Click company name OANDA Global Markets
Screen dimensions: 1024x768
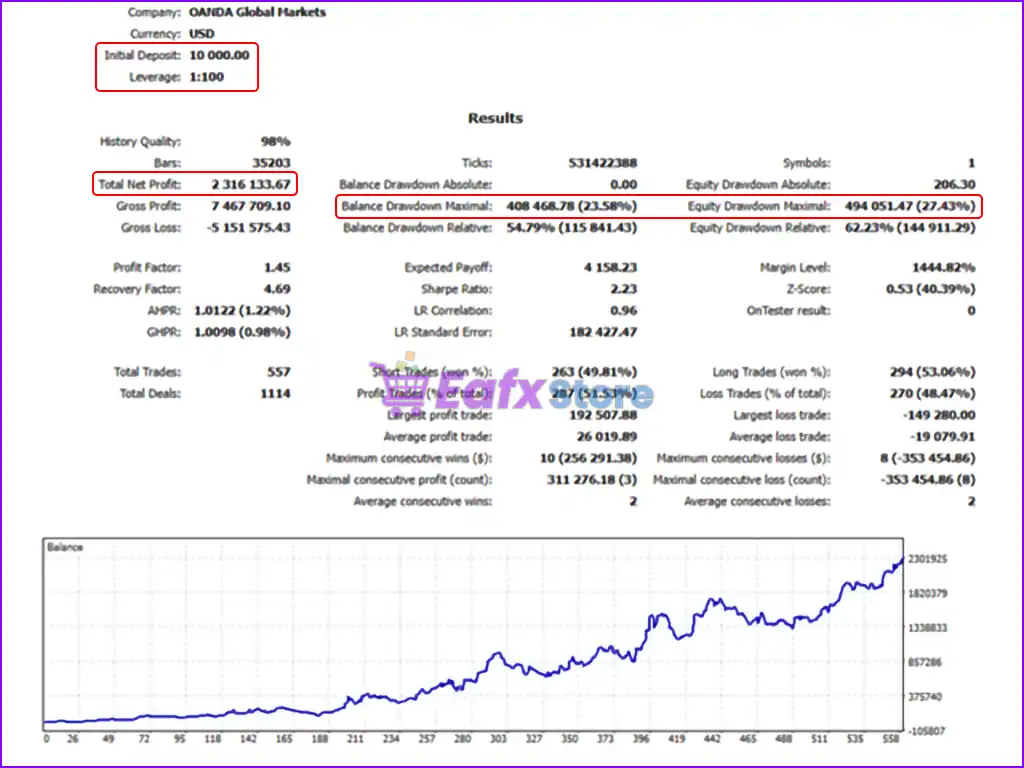pos(257,12)
